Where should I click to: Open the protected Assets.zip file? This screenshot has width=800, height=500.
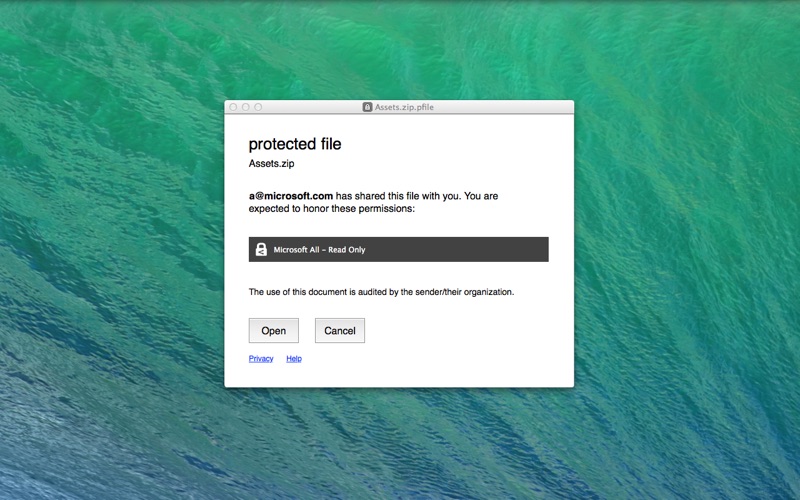coord(273,331)
